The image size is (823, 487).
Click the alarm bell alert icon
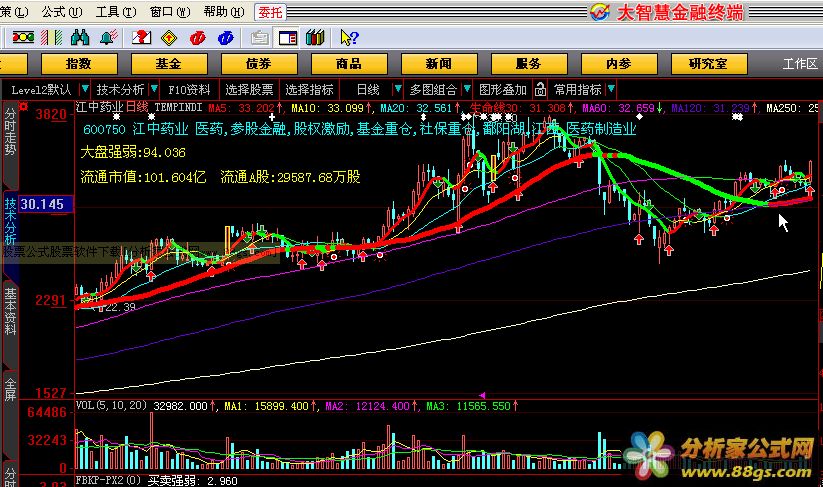108,38
